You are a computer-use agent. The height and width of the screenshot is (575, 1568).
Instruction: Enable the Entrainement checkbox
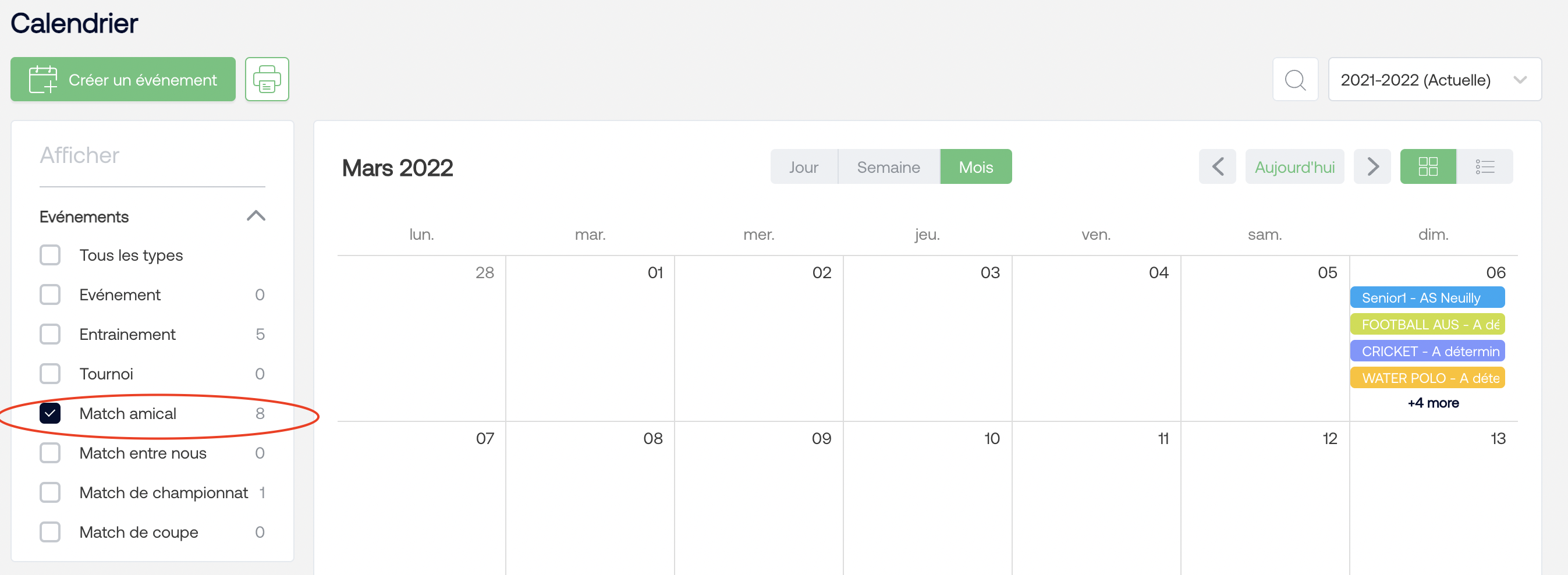(x=50, y=334)
